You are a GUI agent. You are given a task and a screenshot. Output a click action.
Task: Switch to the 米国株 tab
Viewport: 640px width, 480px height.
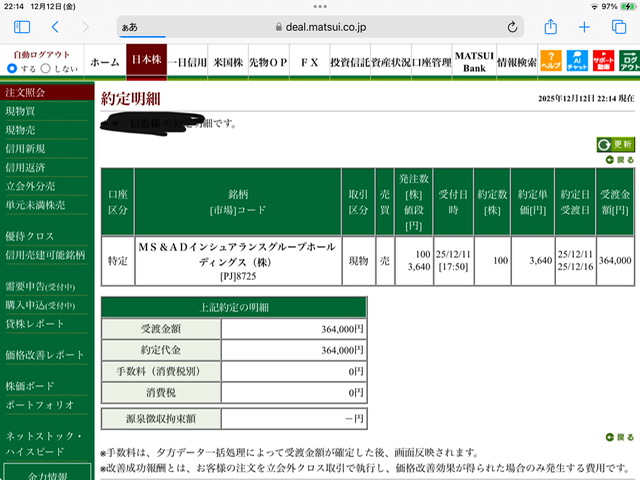tap(228, 62)
